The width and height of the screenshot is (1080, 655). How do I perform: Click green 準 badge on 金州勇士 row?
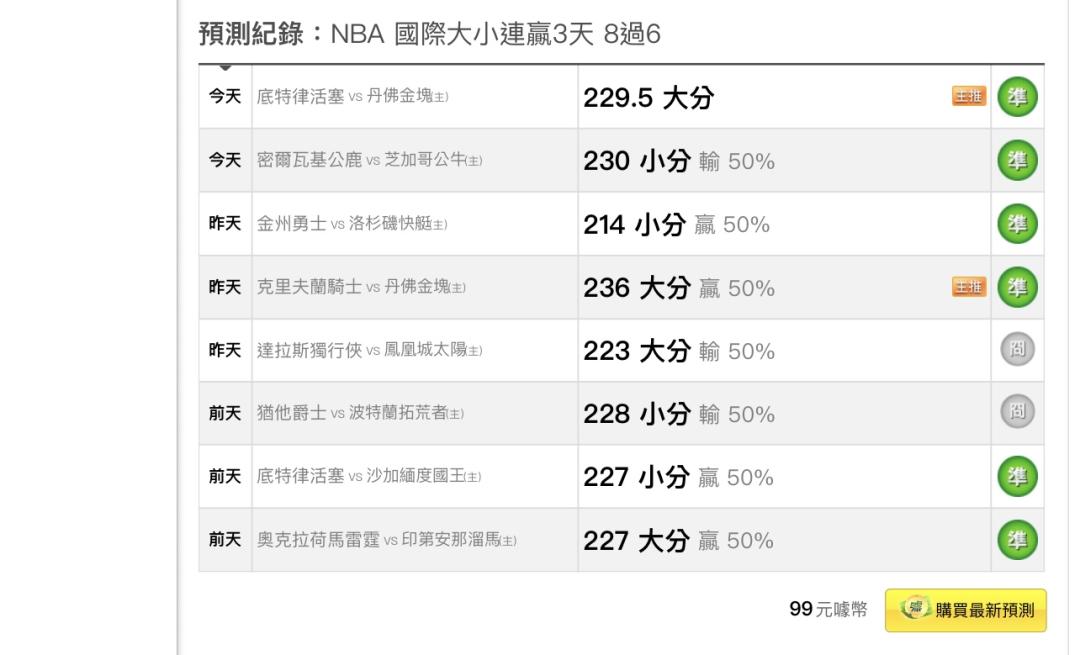[1017, 223]
